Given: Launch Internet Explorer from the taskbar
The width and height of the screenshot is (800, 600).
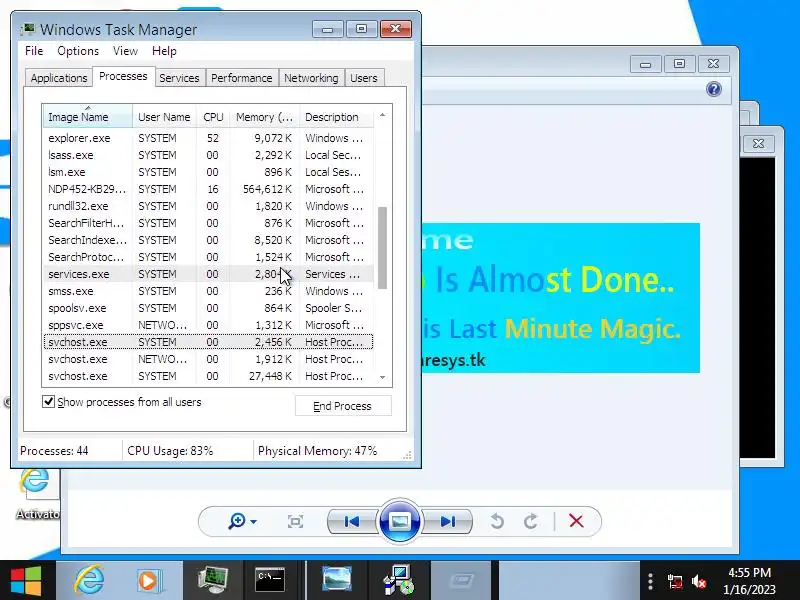Looking at the screenshot, I should [90, 580].
